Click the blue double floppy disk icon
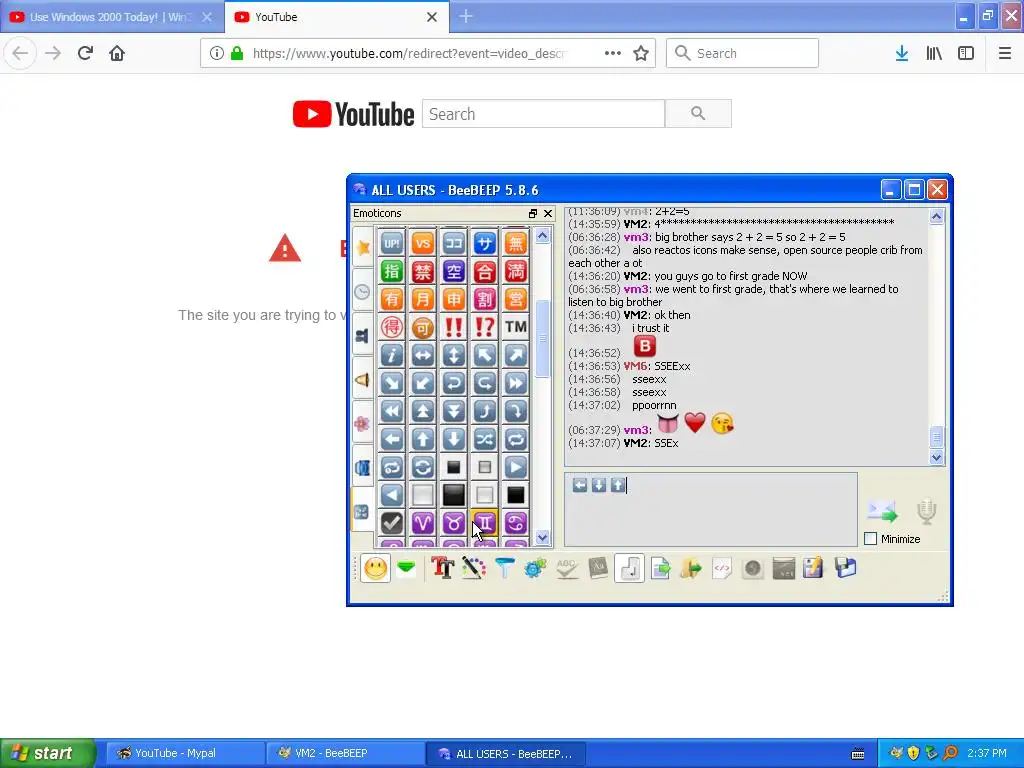 point(845,568)
